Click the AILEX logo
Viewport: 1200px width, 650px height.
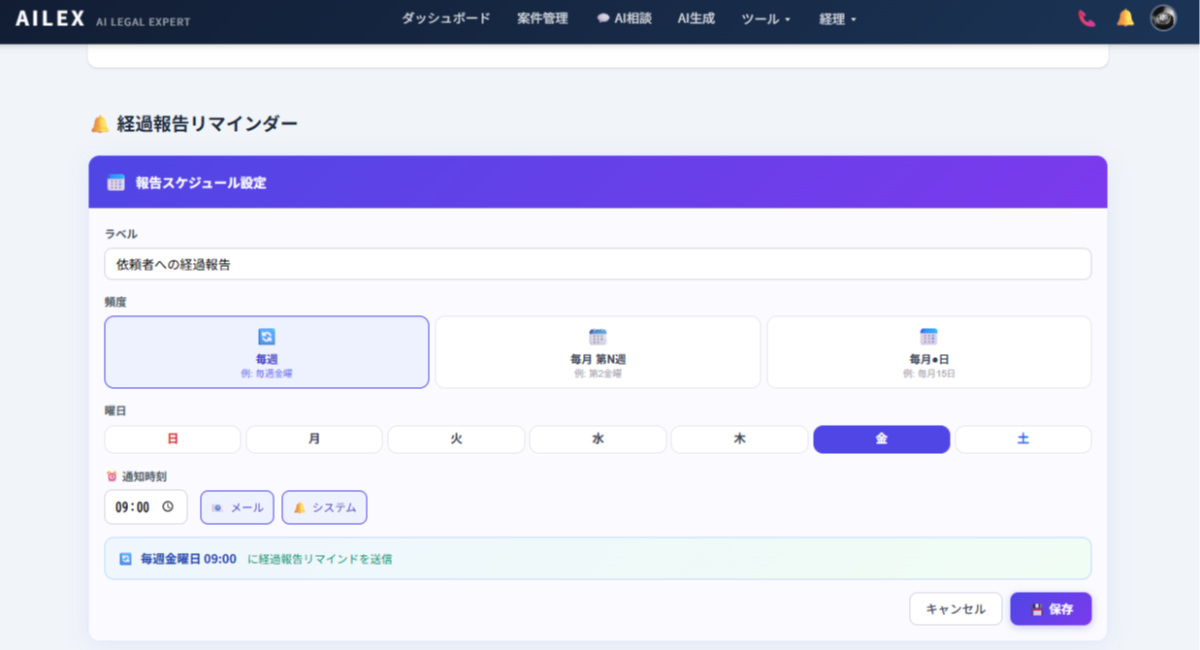point(50,19)
